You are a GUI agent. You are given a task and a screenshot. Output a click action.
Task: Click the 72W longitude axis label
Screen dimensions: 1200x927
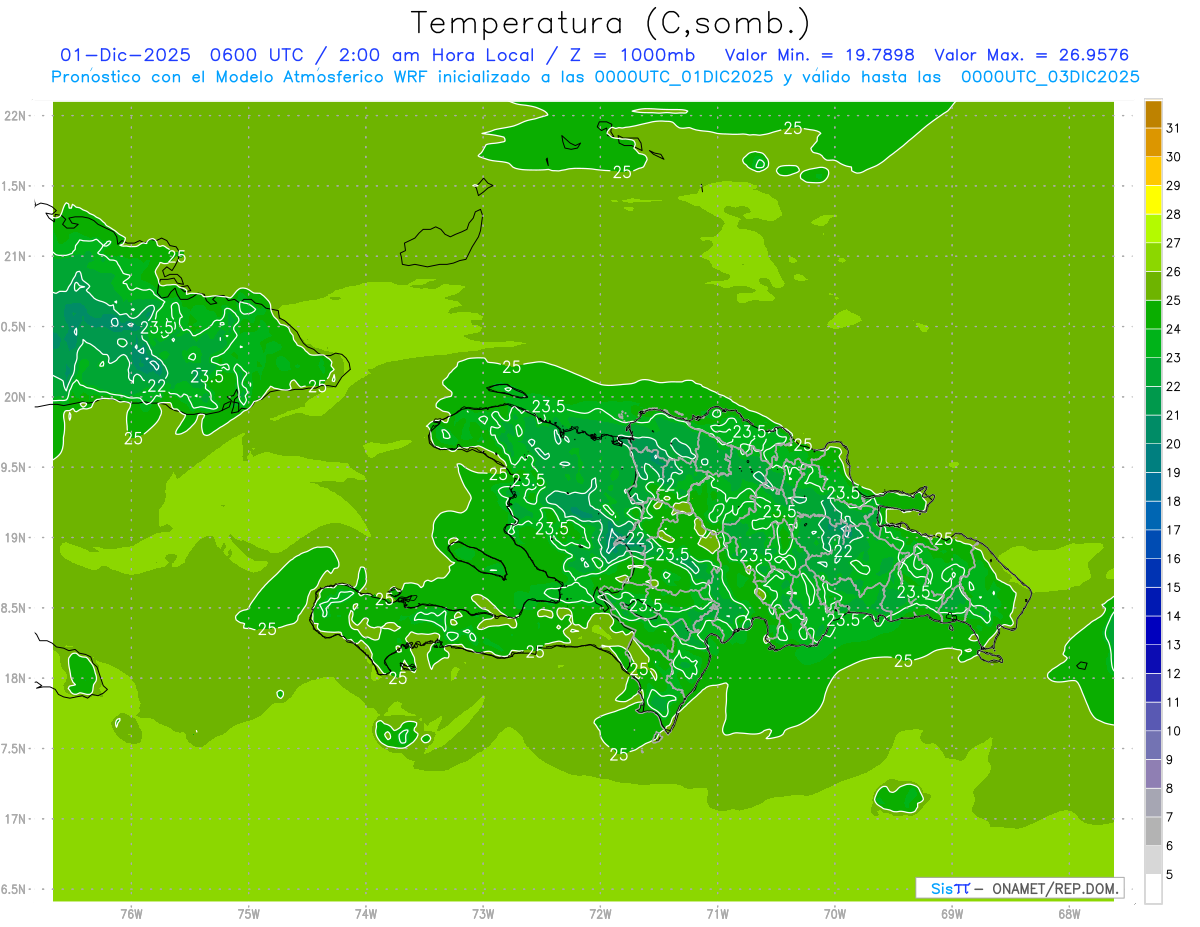[x=600, y=913]
